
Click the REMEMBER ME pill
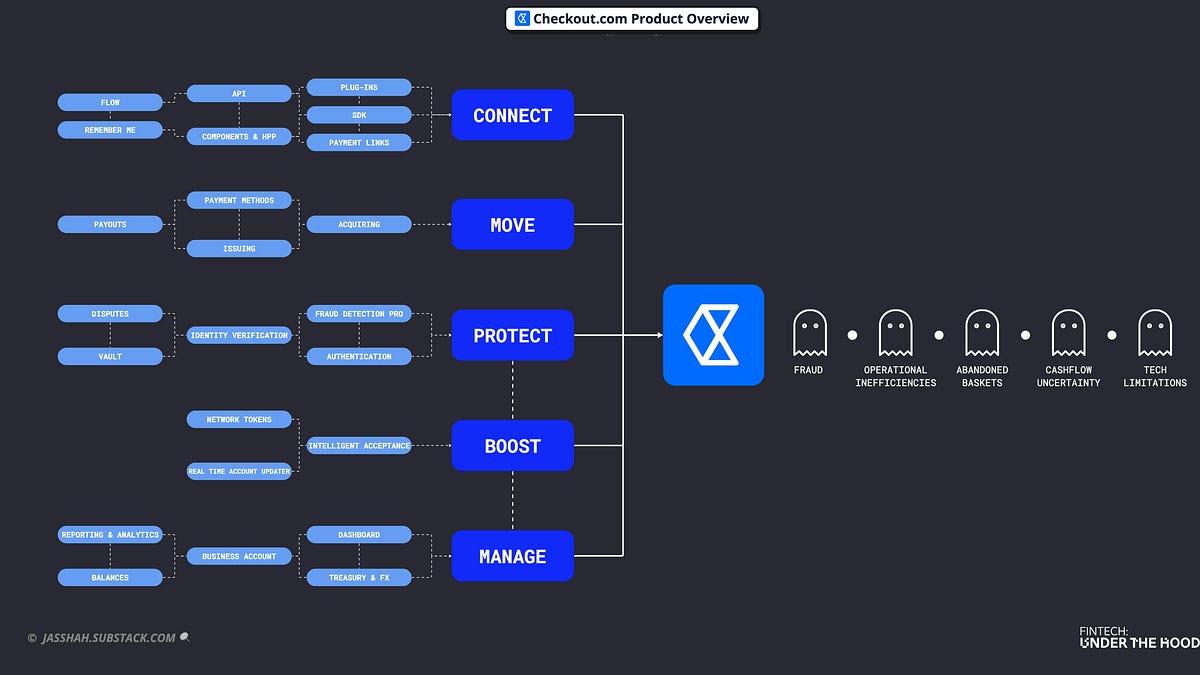(x=110, y=130)
